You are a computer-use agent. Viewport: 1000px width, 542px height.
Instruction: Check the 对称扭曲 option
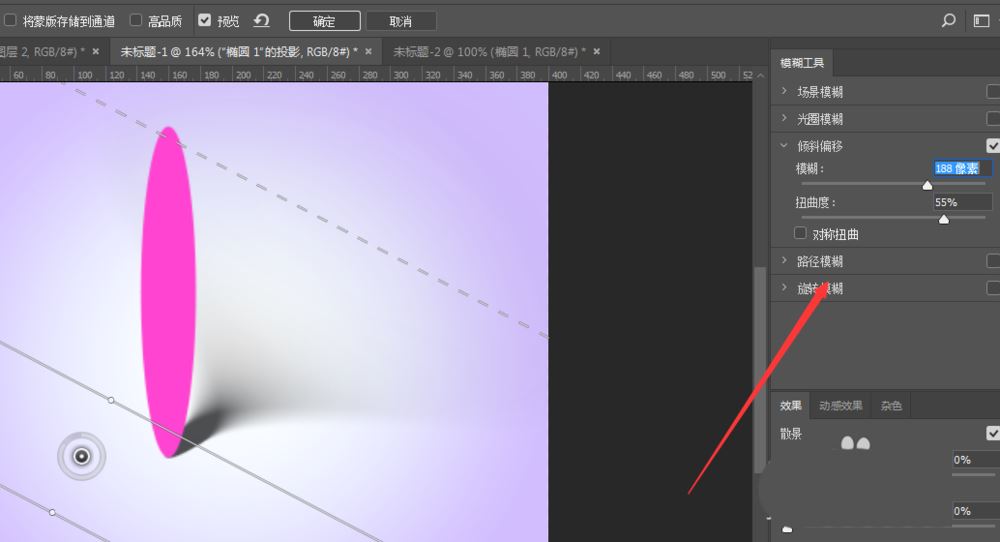(x=800, y=233)
